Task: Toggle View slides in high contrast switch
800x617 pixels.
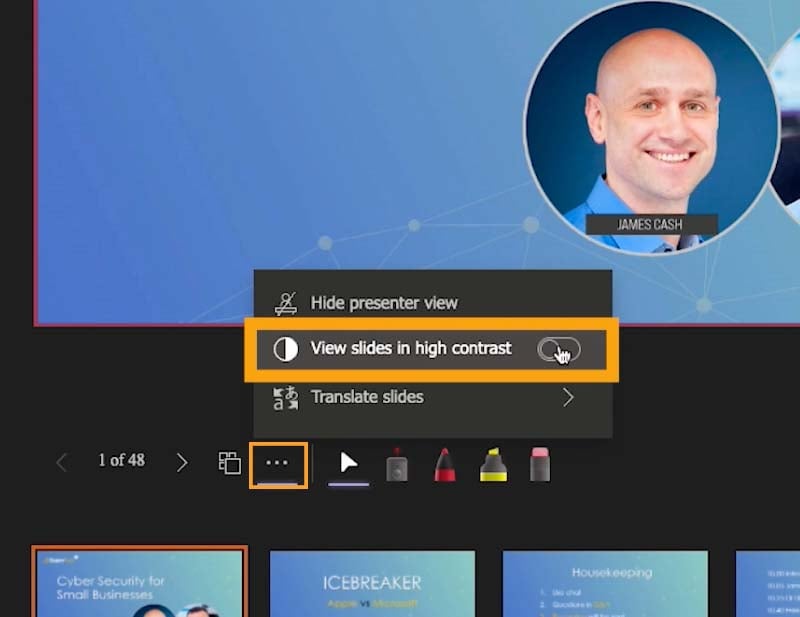Action: tap(559, 350)
